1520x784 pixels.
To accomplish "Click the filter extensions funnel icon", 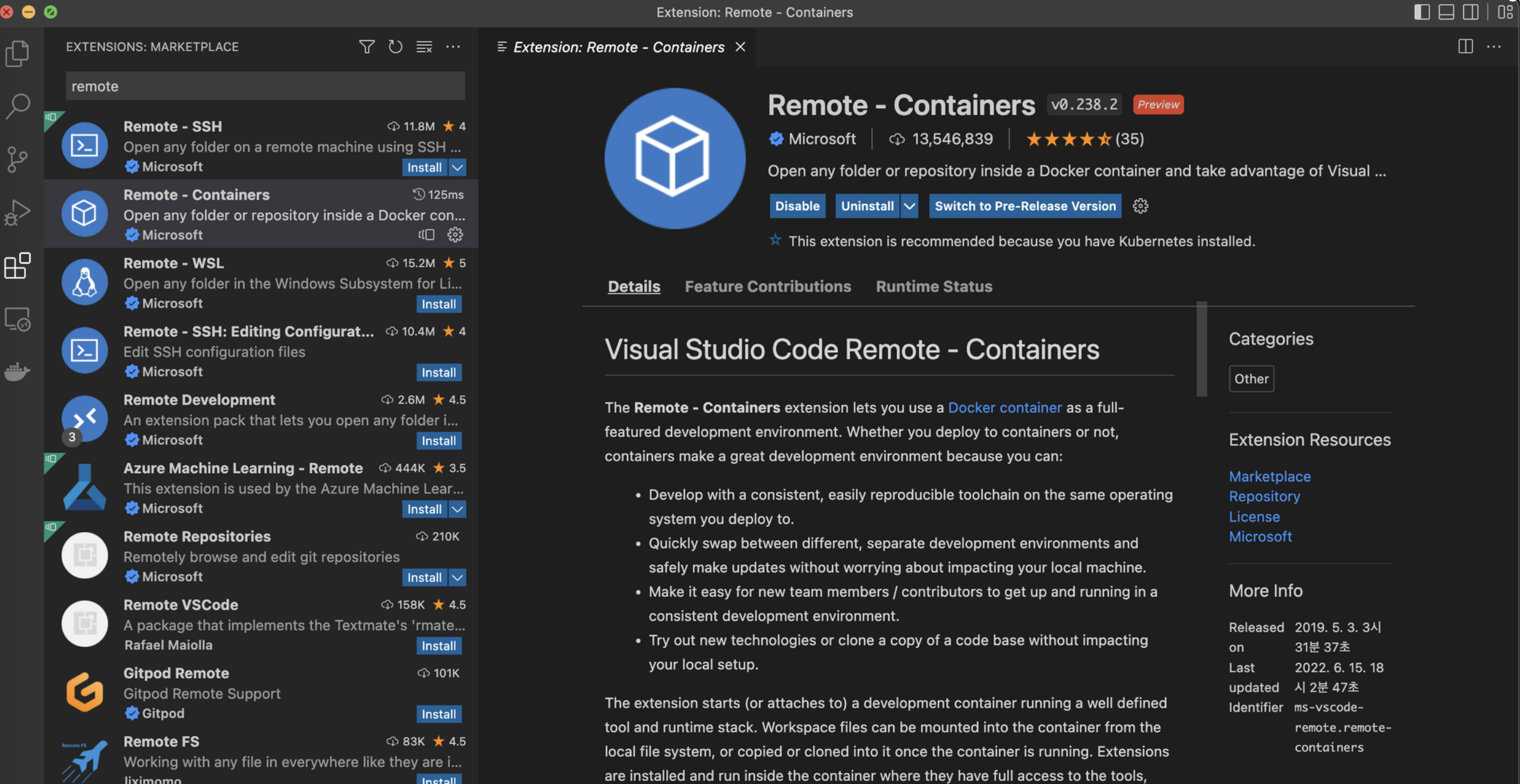I will click(x=367, y=46).
